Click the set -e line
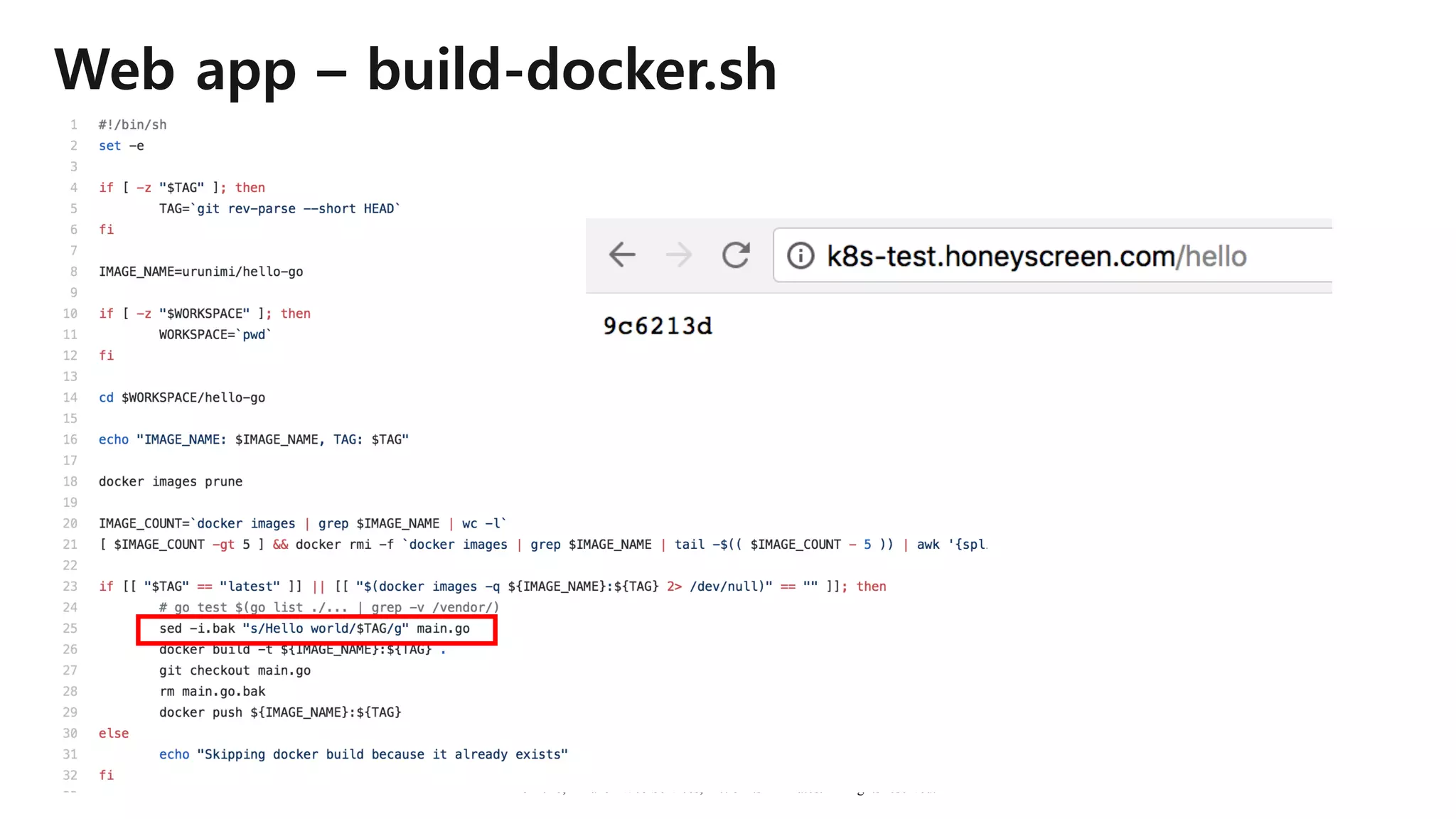1456x819 pixels. pos(121,146)
